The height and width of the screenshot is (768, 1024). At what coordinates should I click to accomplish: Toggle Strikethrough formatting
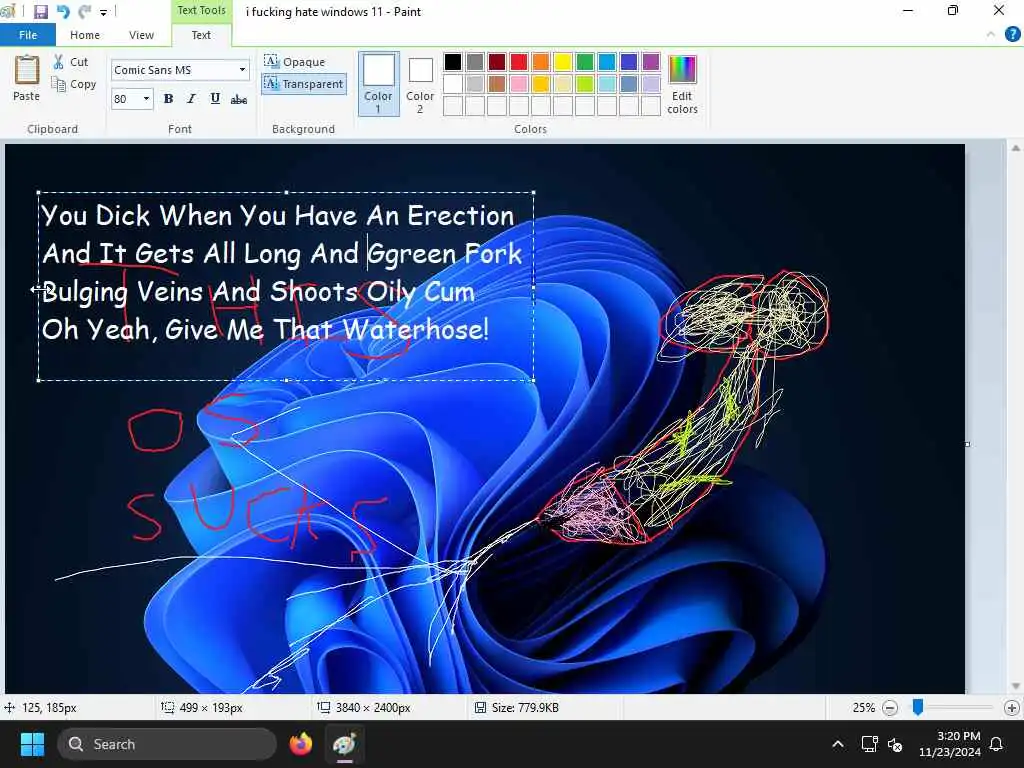(239, 99)
